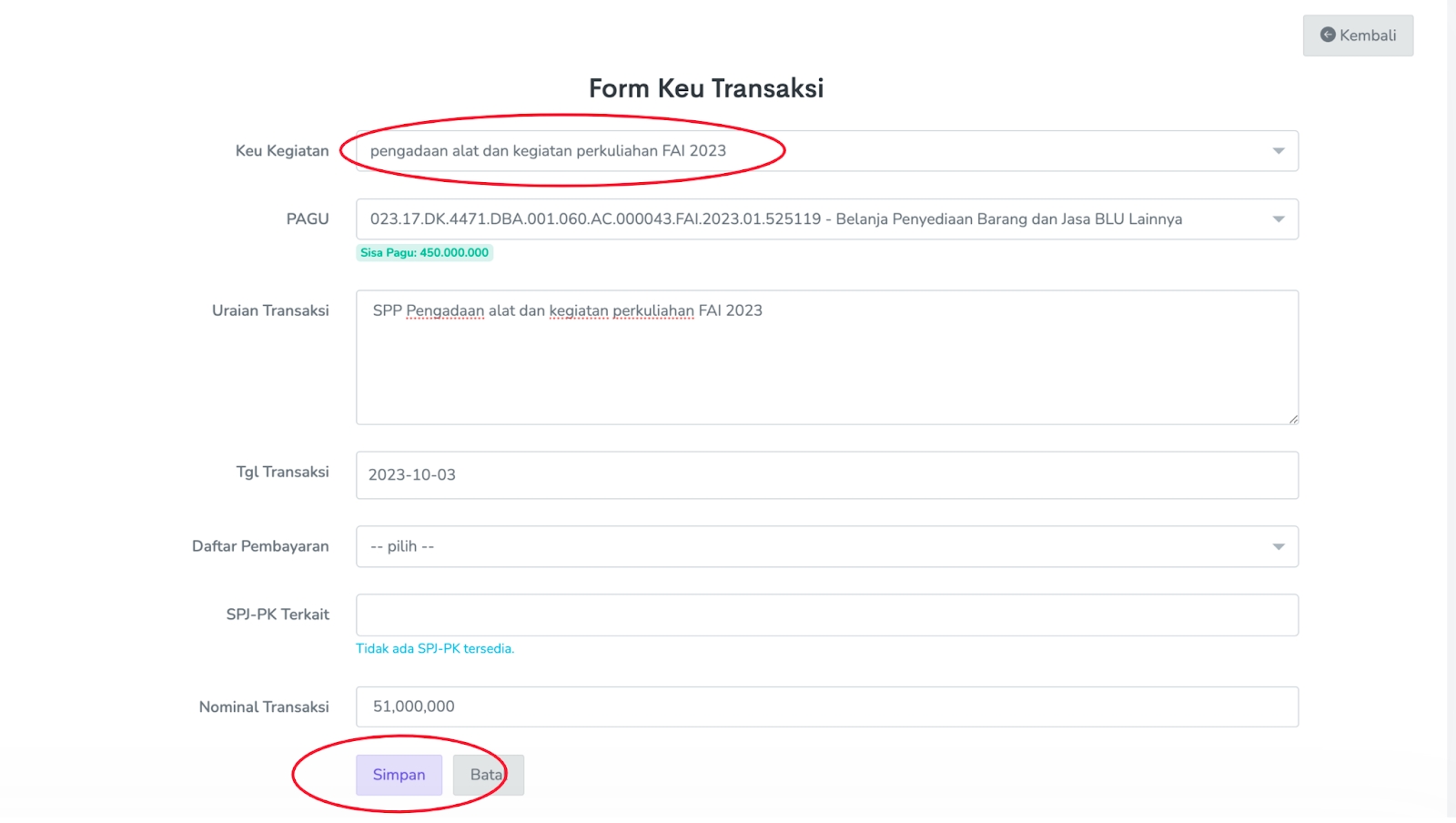This screenshot has width=1456, height=823.
Task: Click the "-- pilih --" placeholder
Action: coord(402,547)
